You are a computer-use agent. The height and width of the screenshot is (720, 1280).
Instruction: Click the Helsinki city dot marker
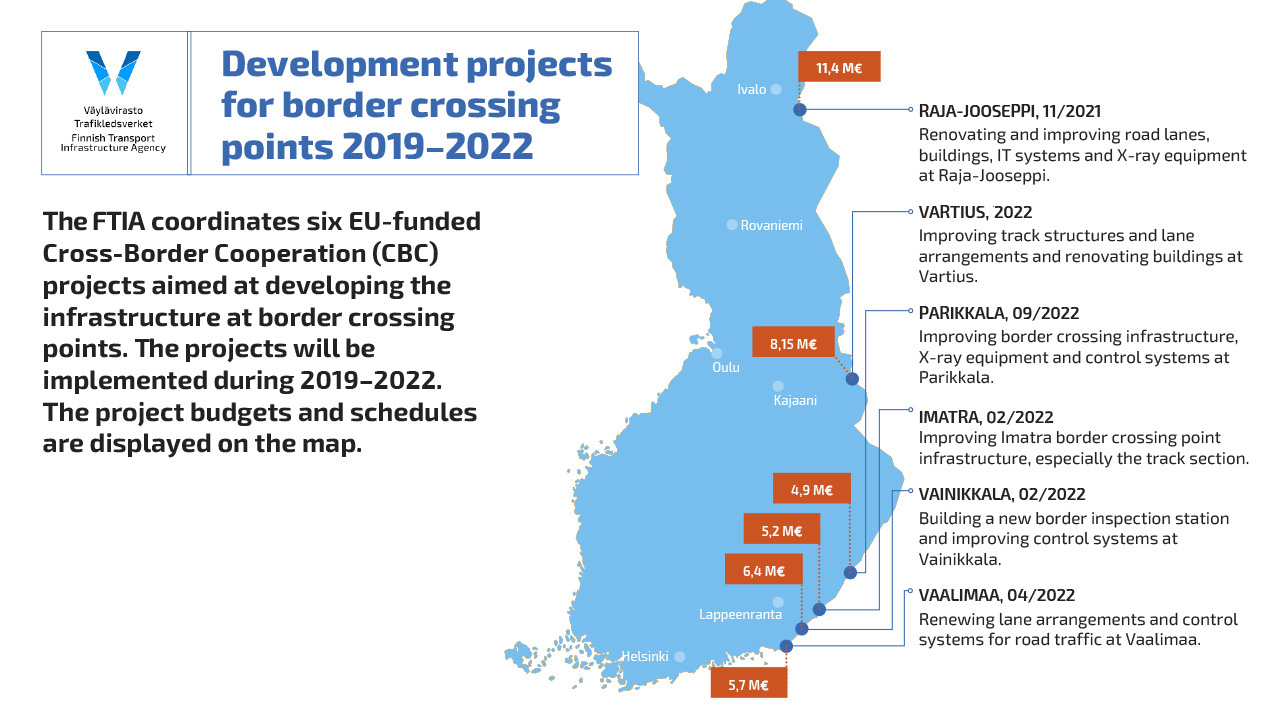click(679, 657)
